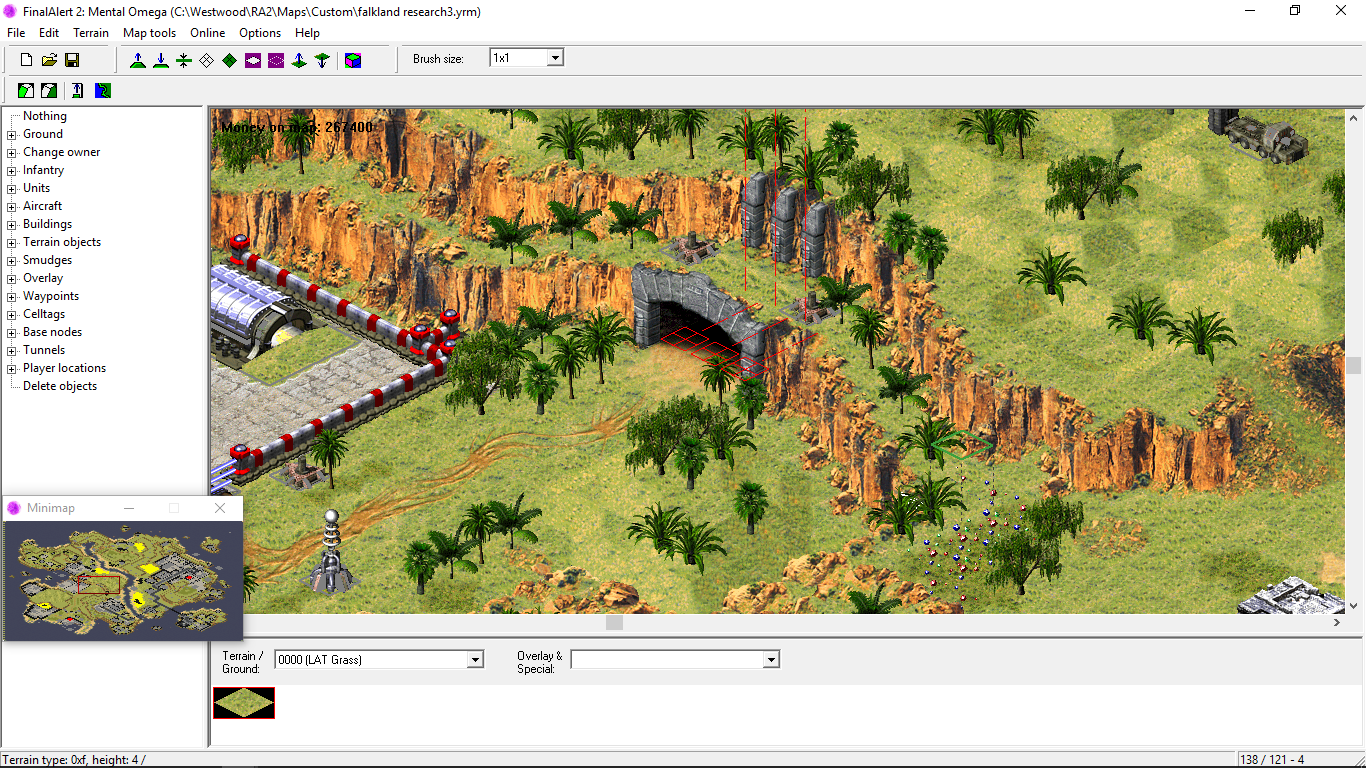Click the white outlined diamond tileset icon
Screen dimensions: 1366x768
(x=207, y=60)
